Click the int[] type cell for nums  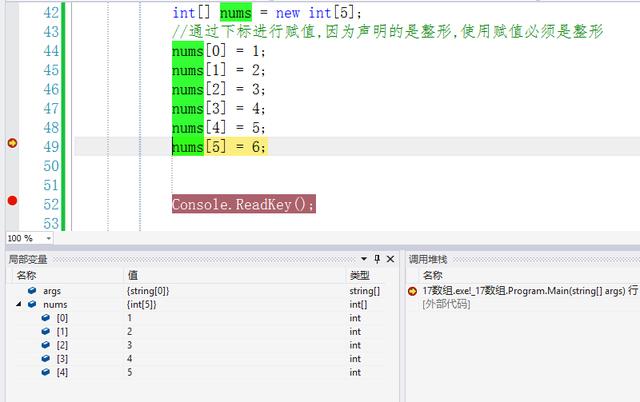(x=358, y=304)
